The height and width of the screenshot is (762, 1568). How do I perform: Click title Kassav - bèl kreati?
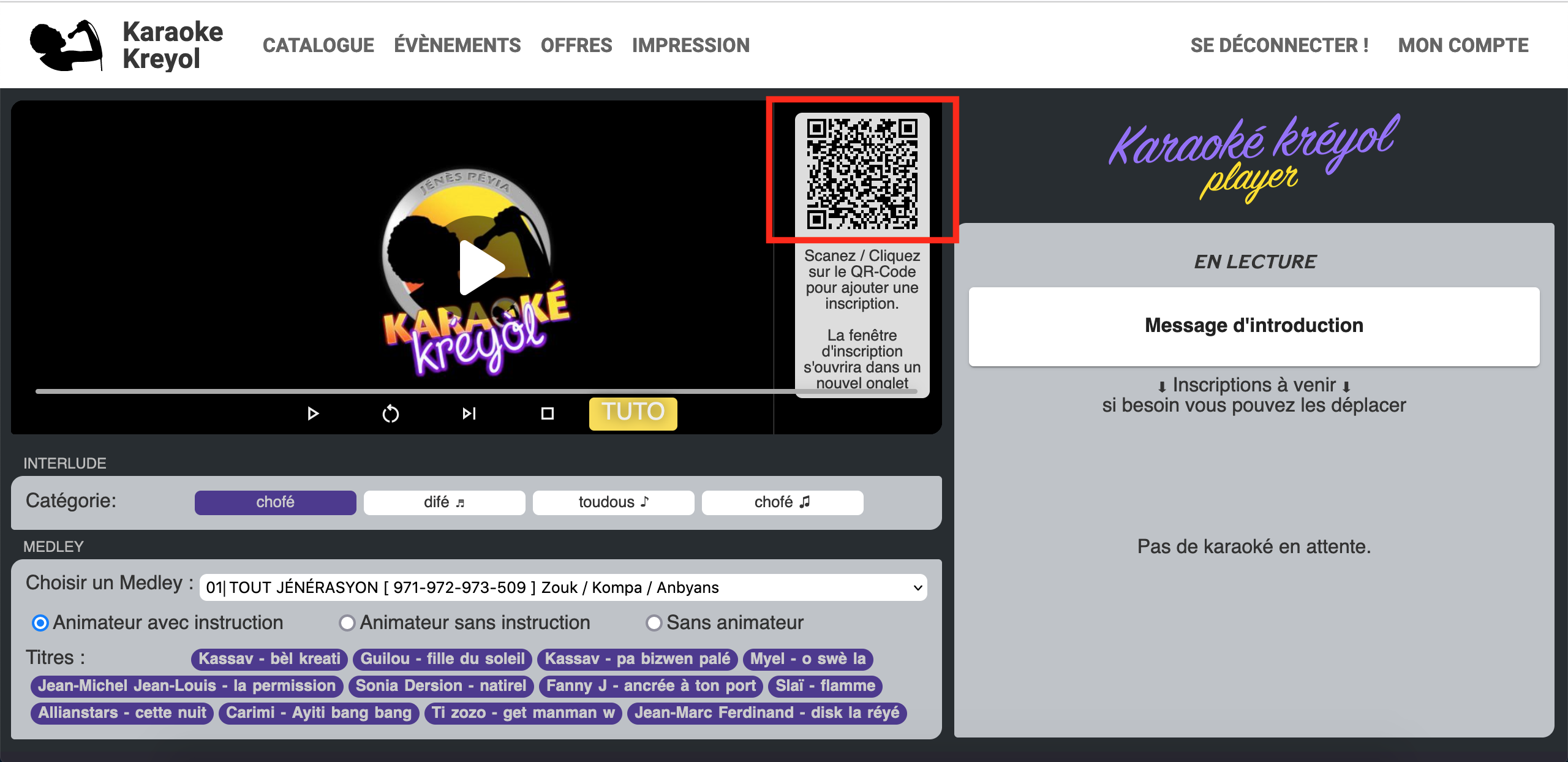pyautogui.click(x=269, y=659)
